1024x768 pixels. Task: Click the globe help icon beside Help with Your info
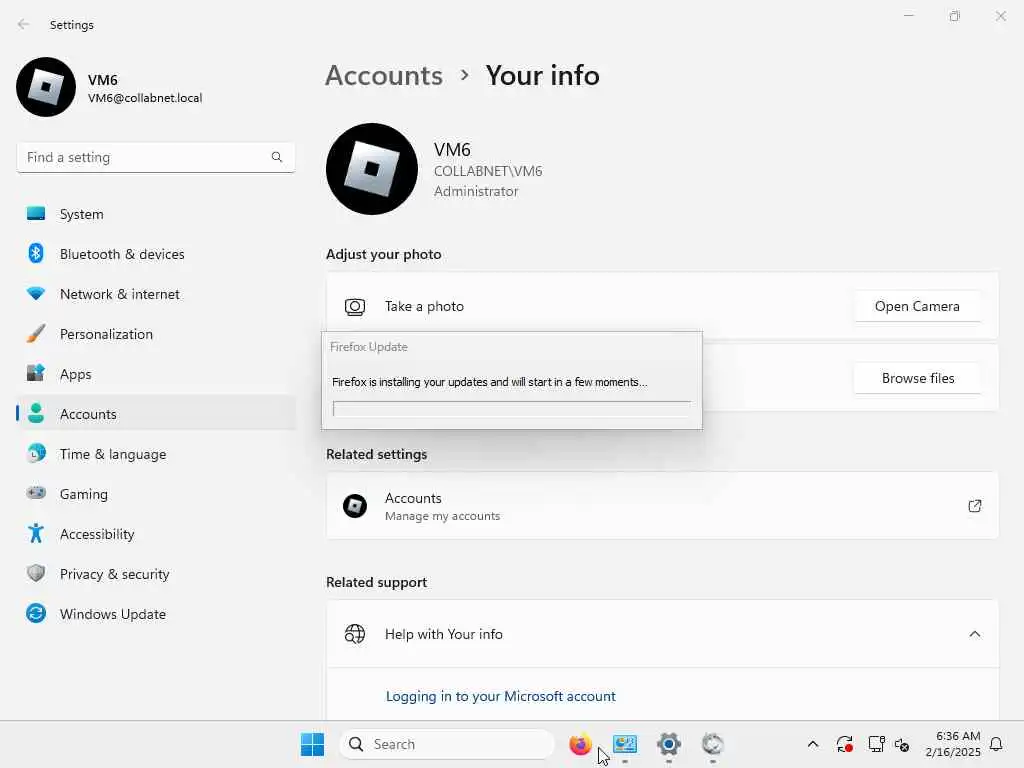pyautogui.click(x=355, y=634)
